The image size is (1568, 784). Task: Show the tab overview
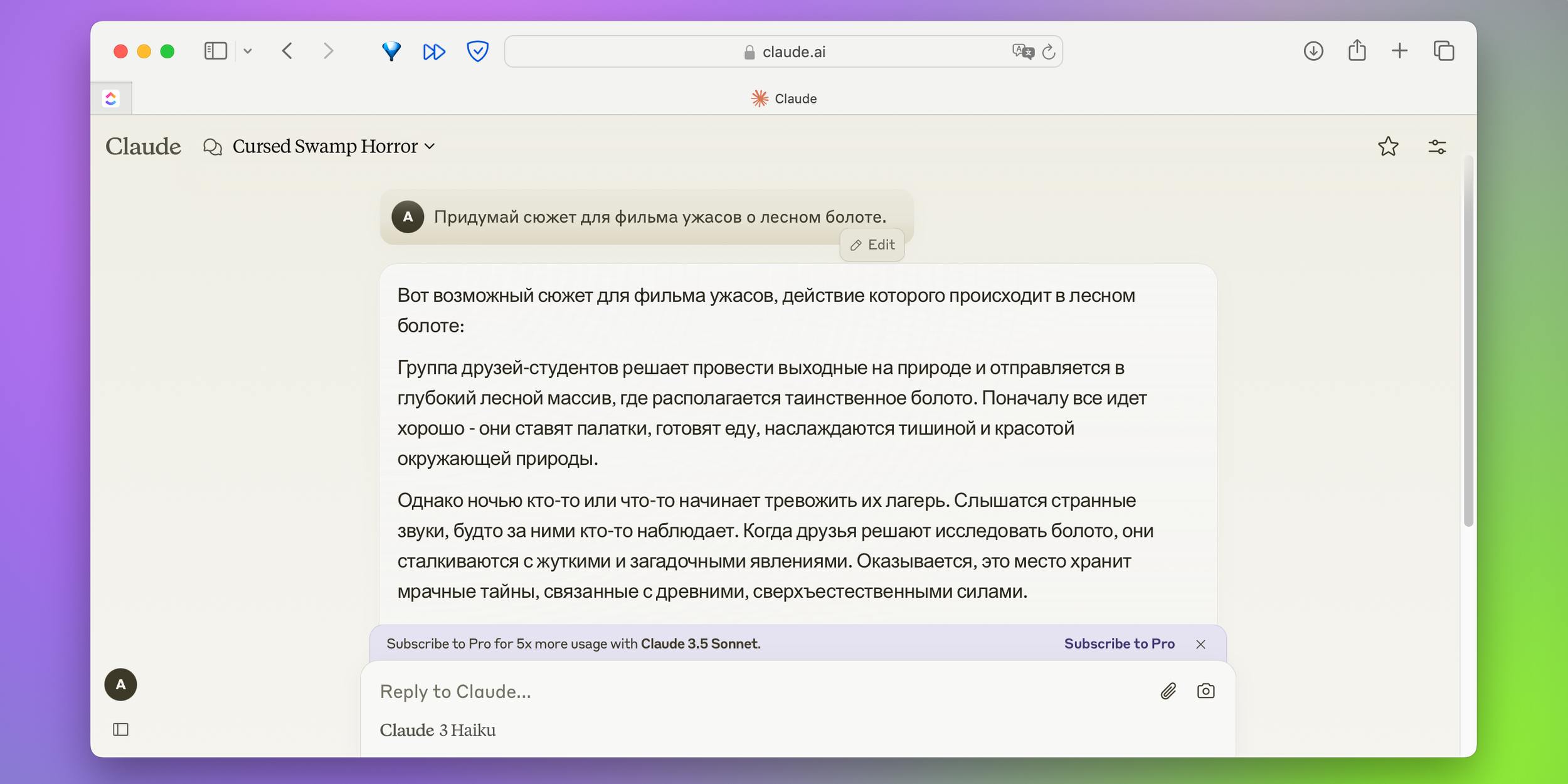pos(1444,51)
